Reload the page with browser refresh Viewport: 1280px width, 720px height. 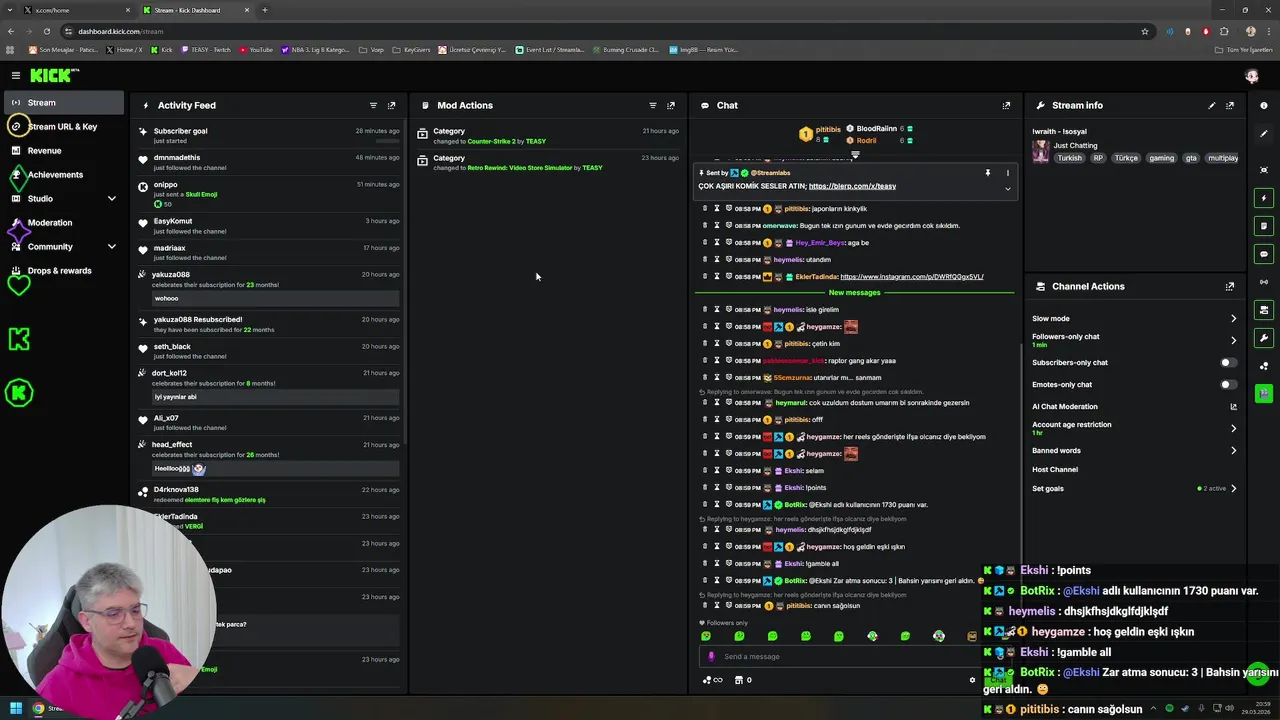tap(46, 31)
